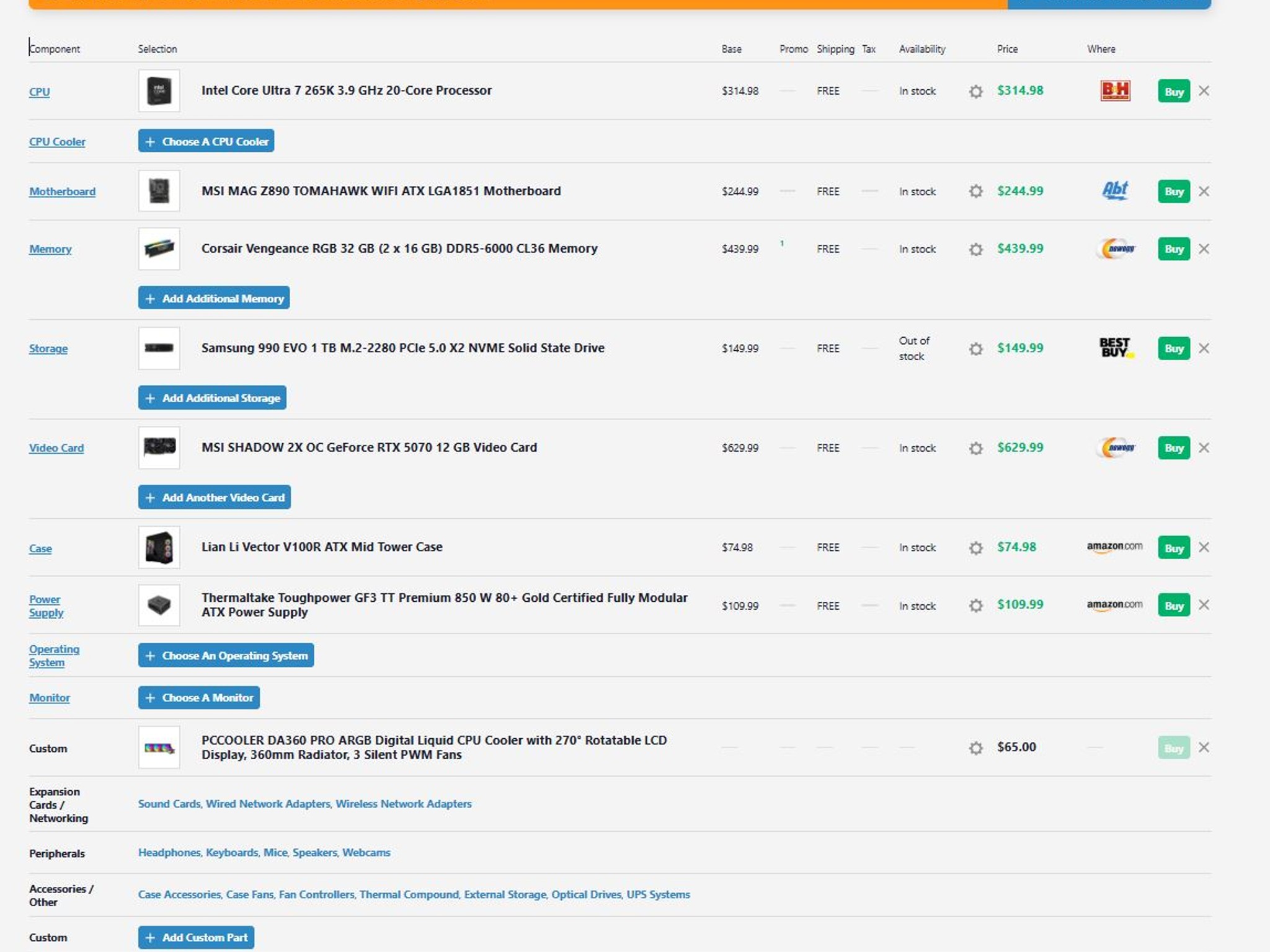The width and height of the screenshot is (1270, 952).
Task: Click Choose An Operating System button
Action: (226, 655)
